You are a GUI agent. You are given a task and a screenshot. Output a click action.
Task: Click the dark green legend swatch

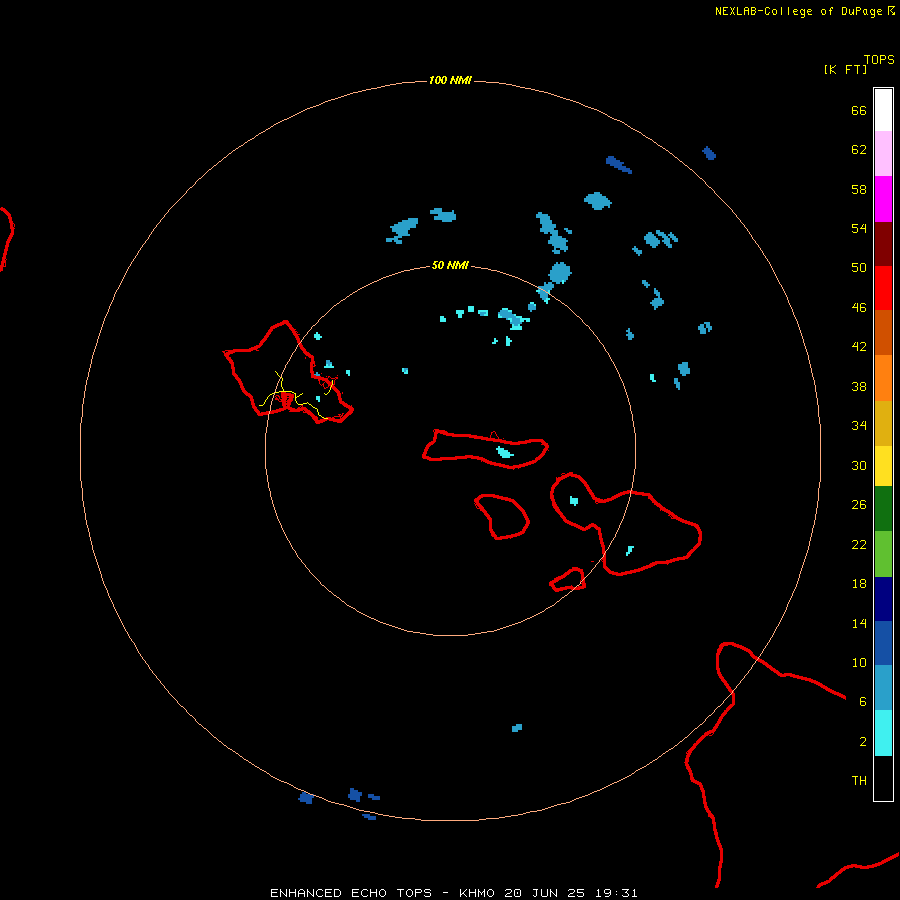click(883, 509)
